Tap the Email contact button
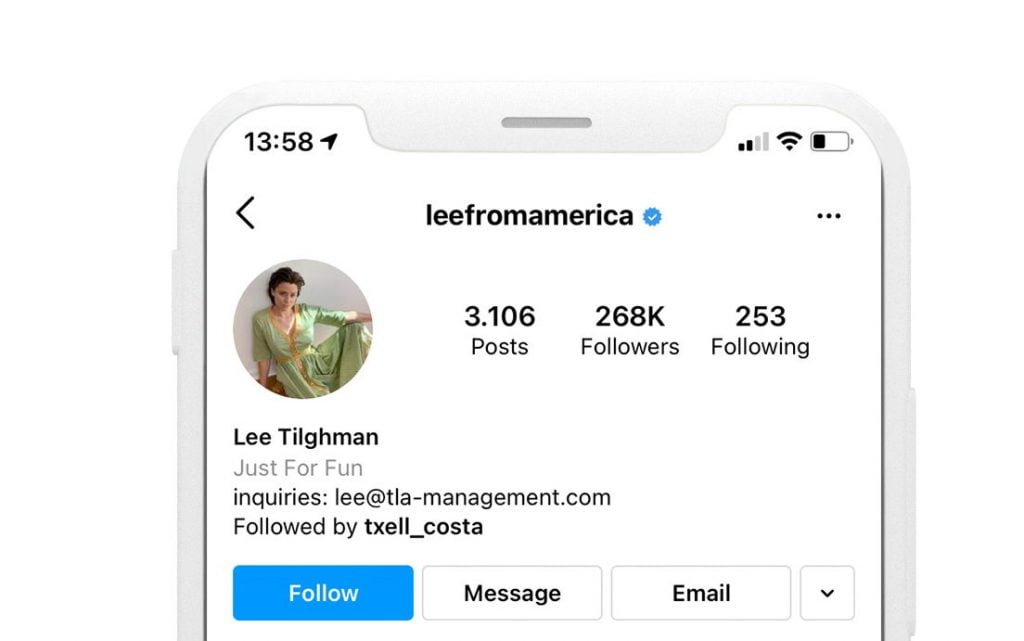1024x641 pixels. (700, 592)
